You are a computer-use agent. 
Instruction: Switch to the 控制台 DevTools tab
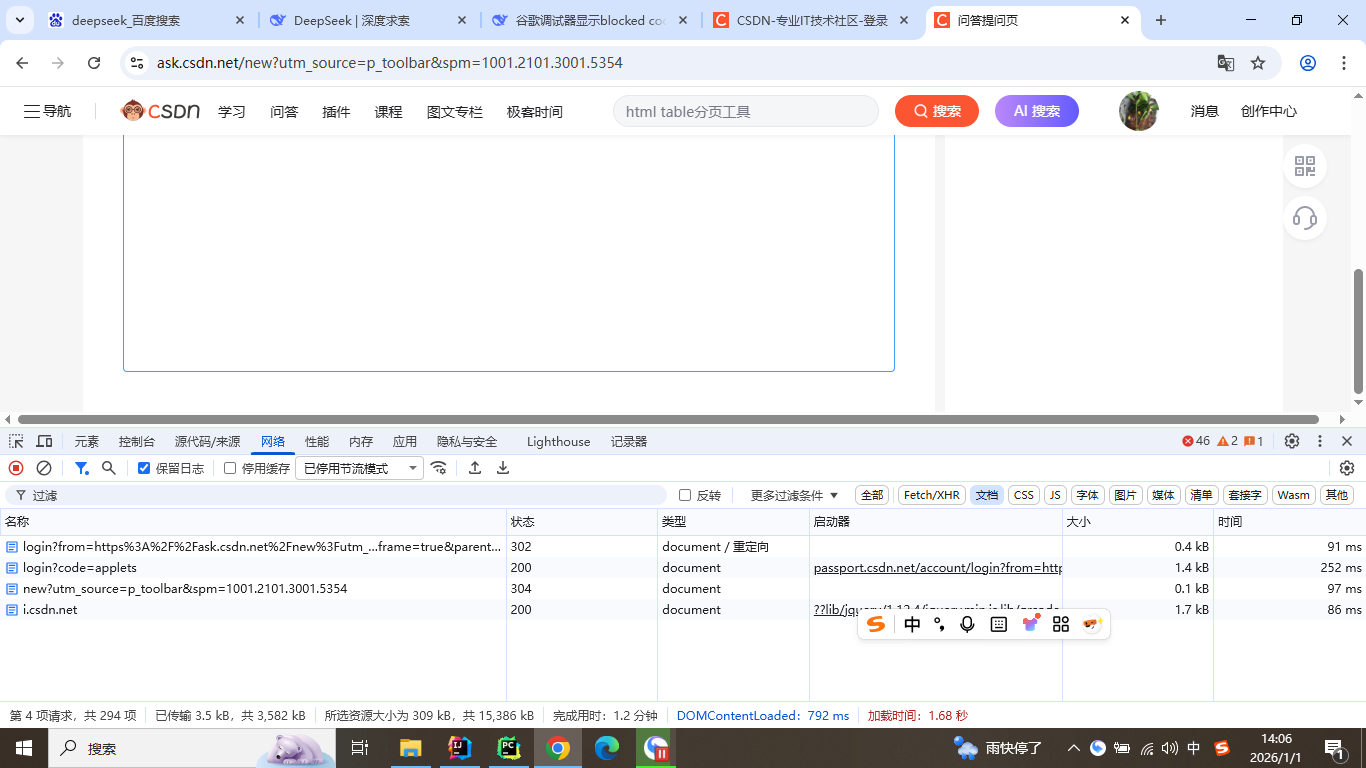tap(137, 441)
